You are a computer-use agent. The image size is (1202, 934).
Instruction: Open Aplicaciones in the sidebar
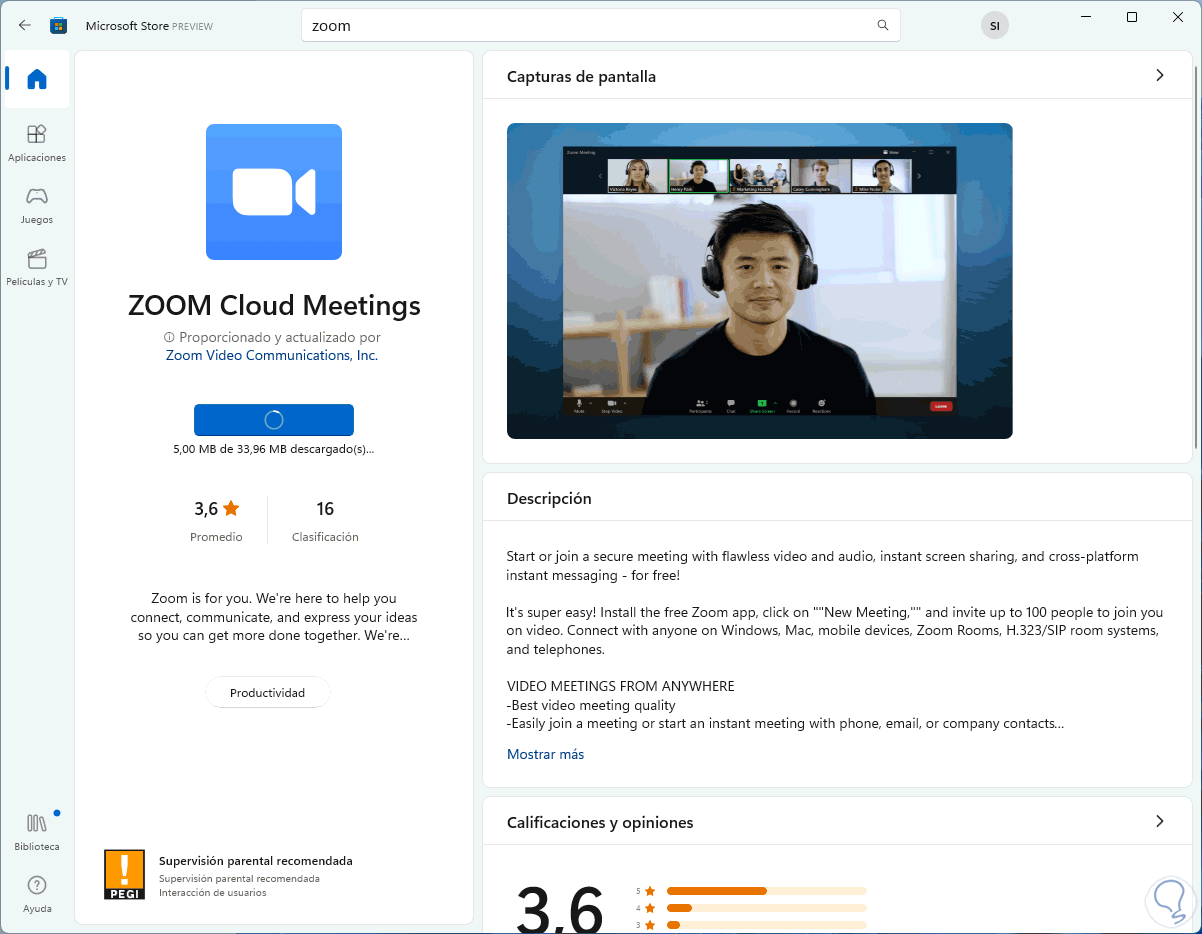click(x=37, y=143)
